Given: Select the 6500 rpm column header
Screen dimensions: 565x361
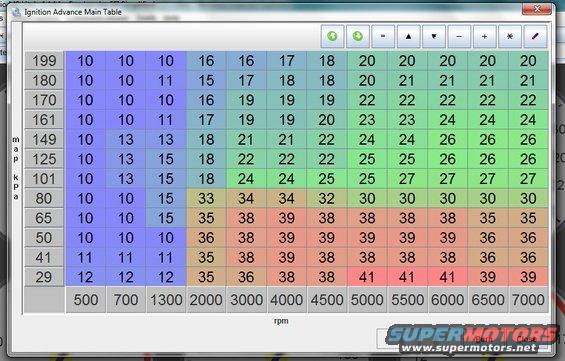Looking at the screenshot, I should [x=488, y=300].
